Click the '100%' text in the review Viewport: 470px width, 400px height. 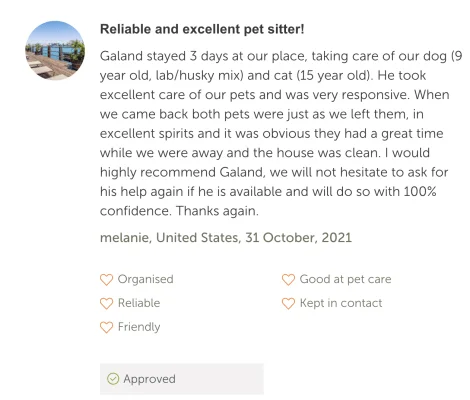[420, 192]
